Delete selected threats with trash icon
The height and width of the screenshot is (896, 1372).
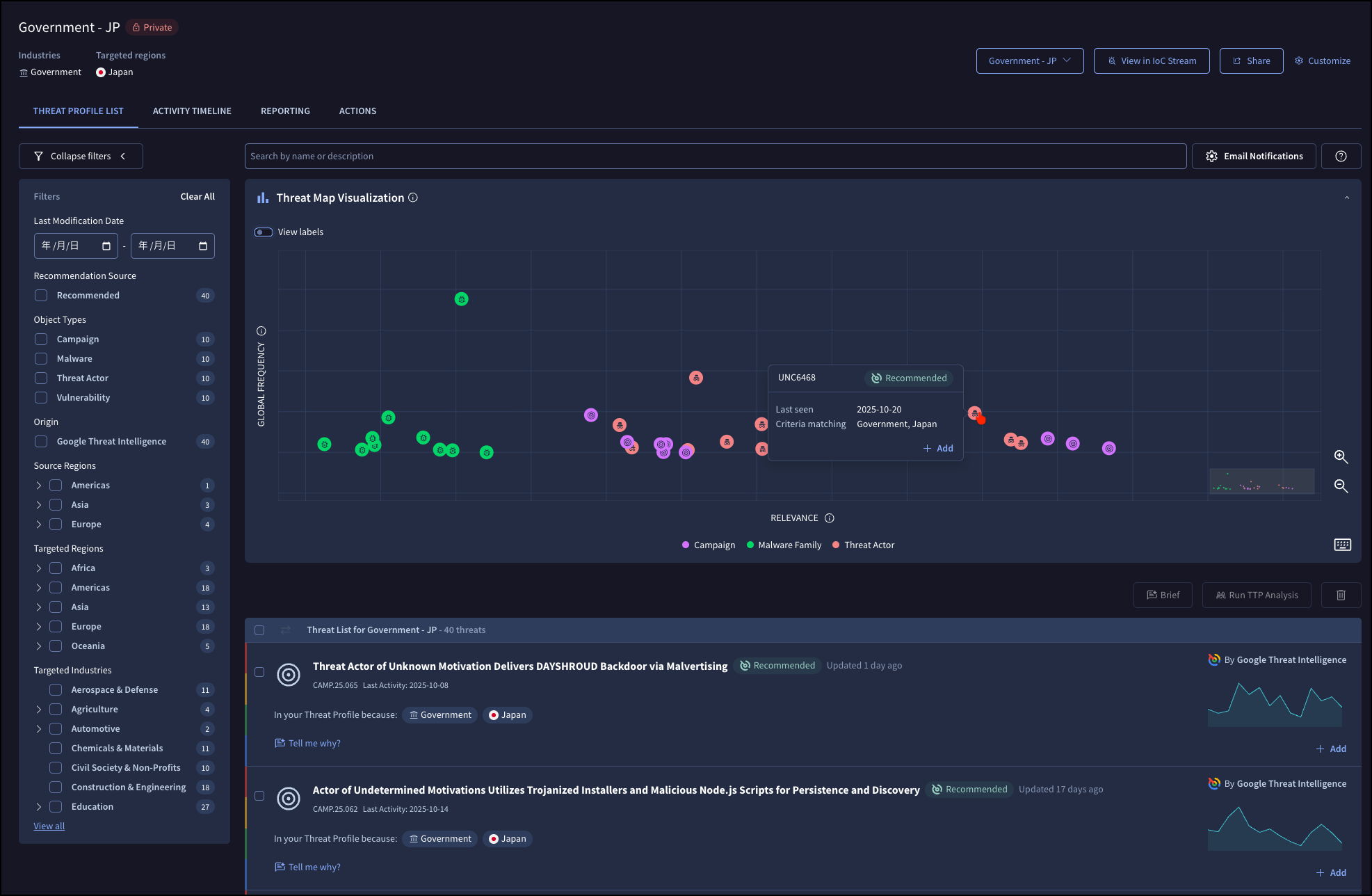click(x=1341, y=595)
